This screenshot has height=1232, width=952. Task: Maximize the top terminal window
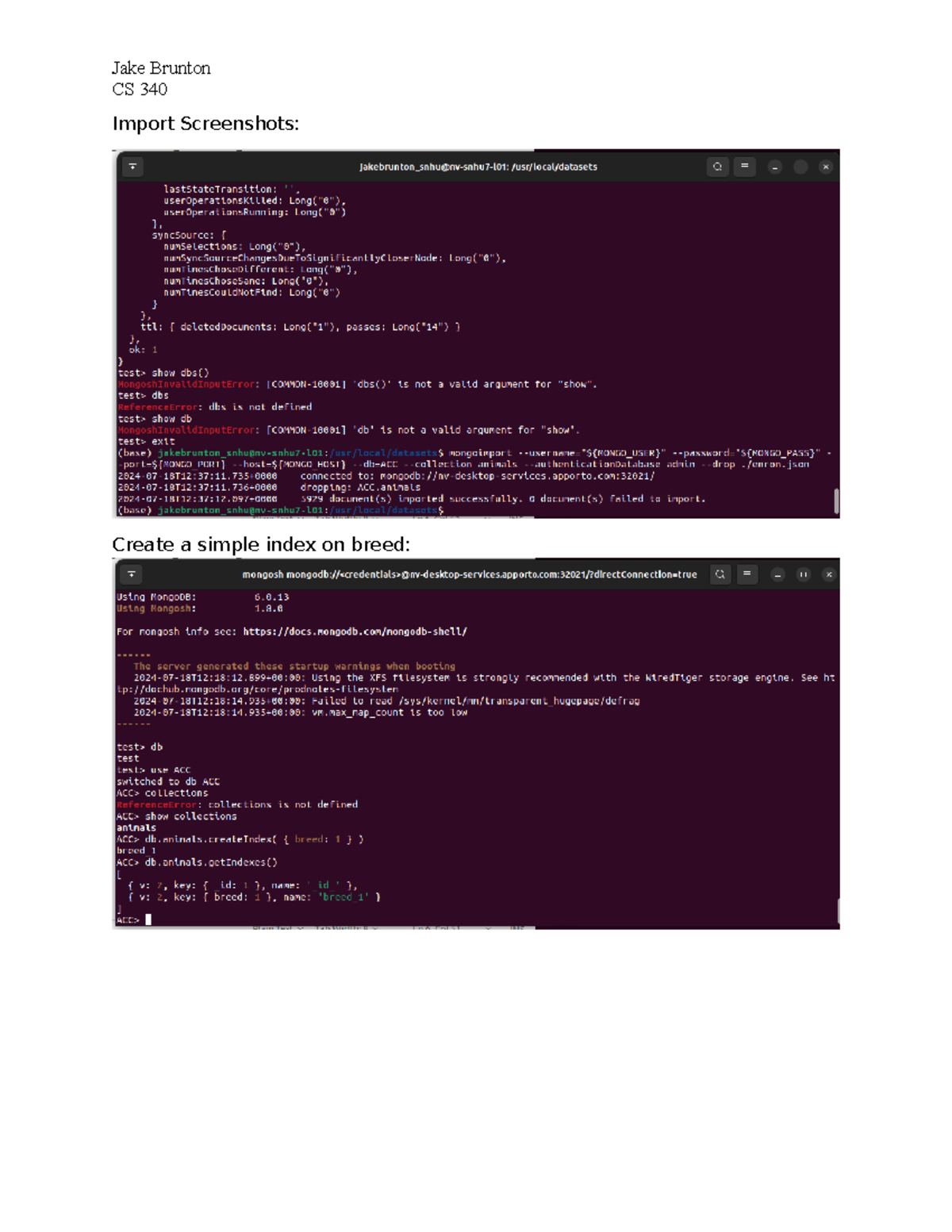pyautogui.click(x=800, y=167)
